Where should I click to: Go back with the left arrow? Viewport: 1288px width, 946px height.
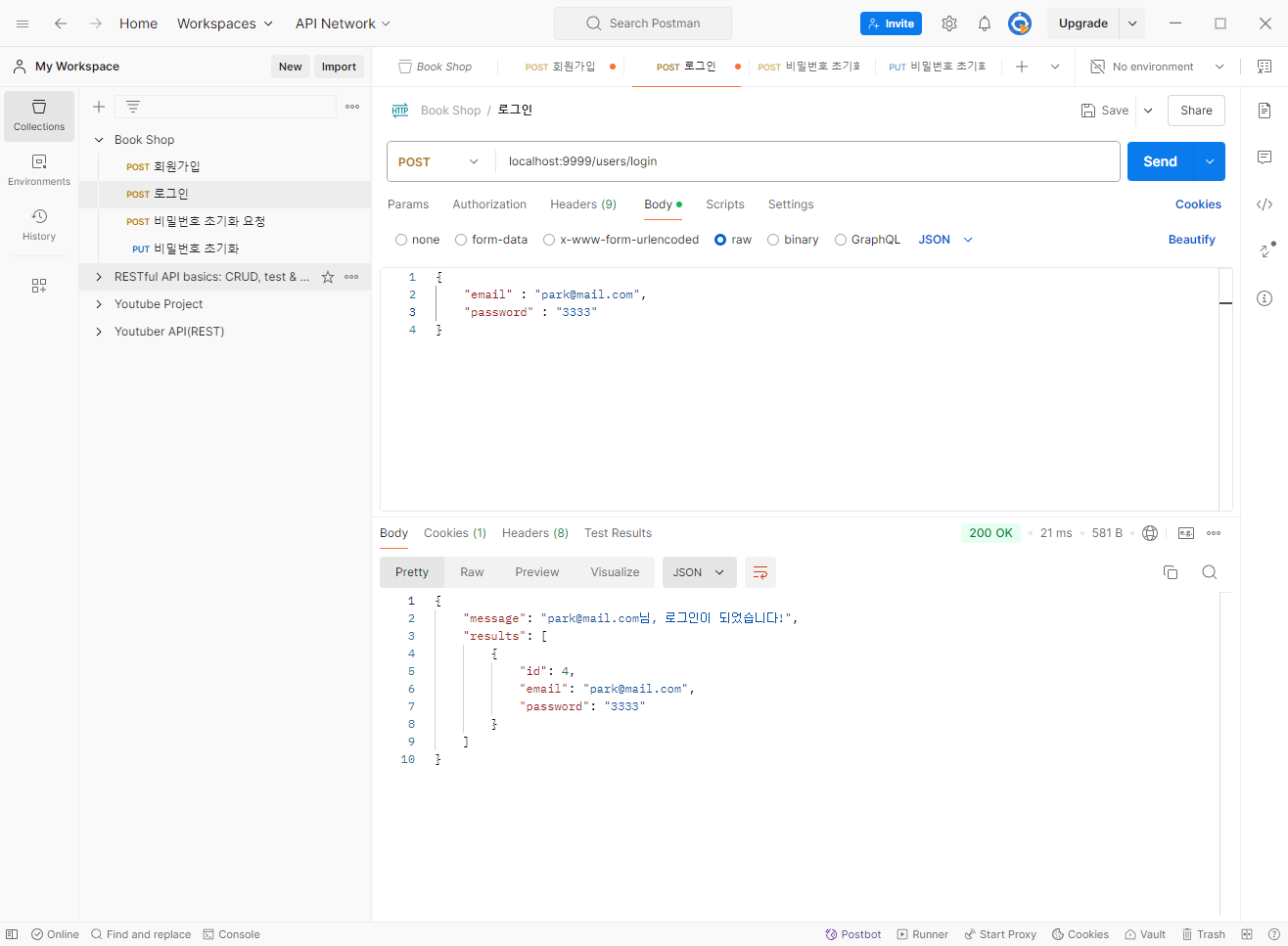tap(61, 23)
